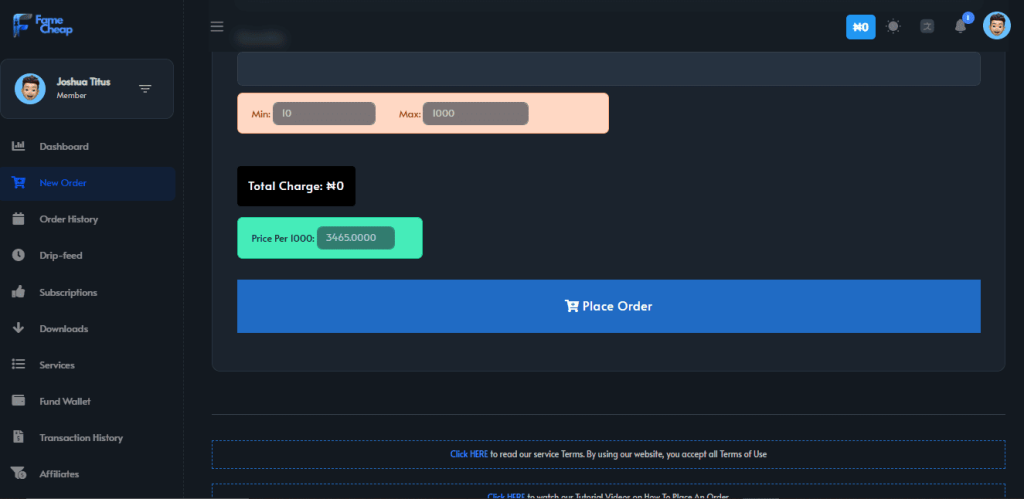Open the language translate icon

click(x=927, y=27)
